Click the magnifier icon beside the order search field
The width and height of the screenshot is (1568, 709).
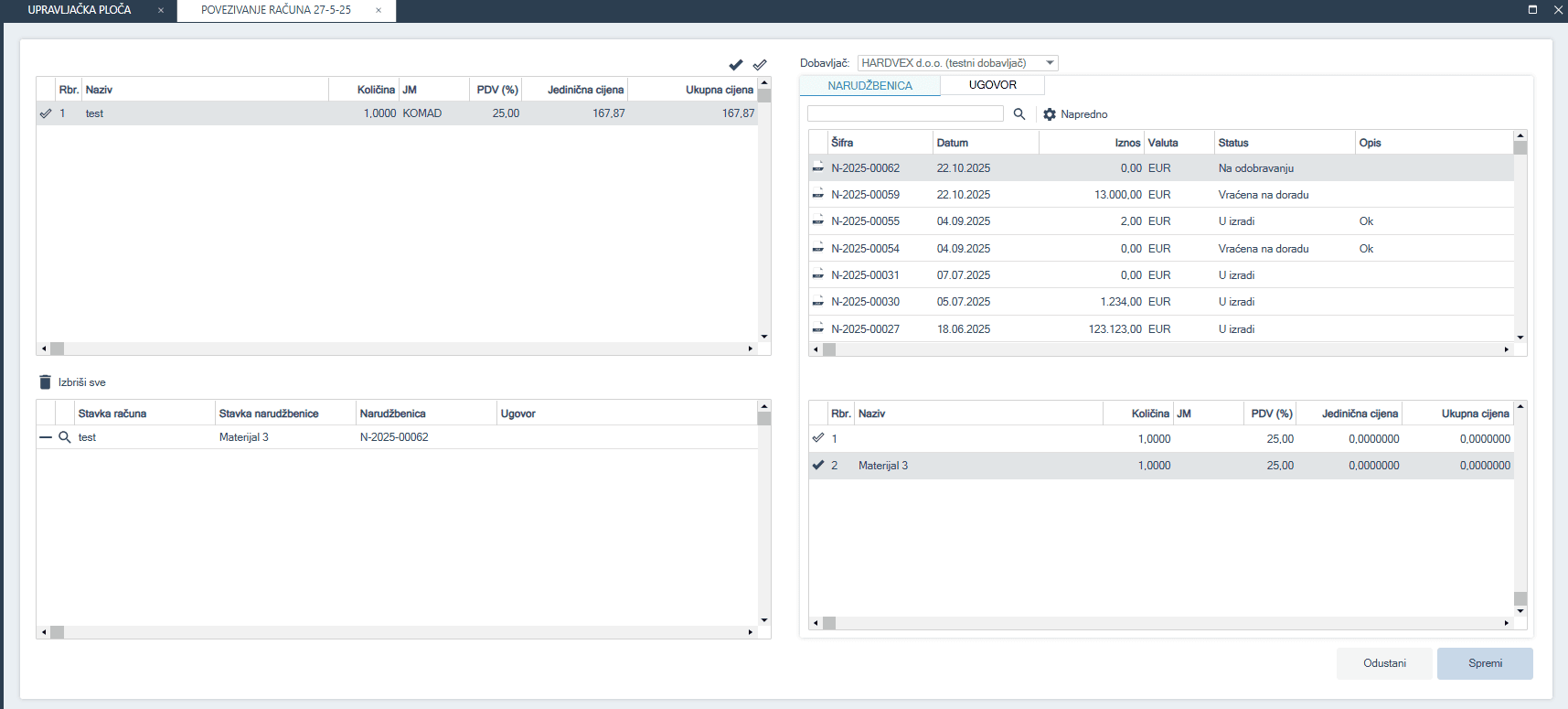[1019, 114]
